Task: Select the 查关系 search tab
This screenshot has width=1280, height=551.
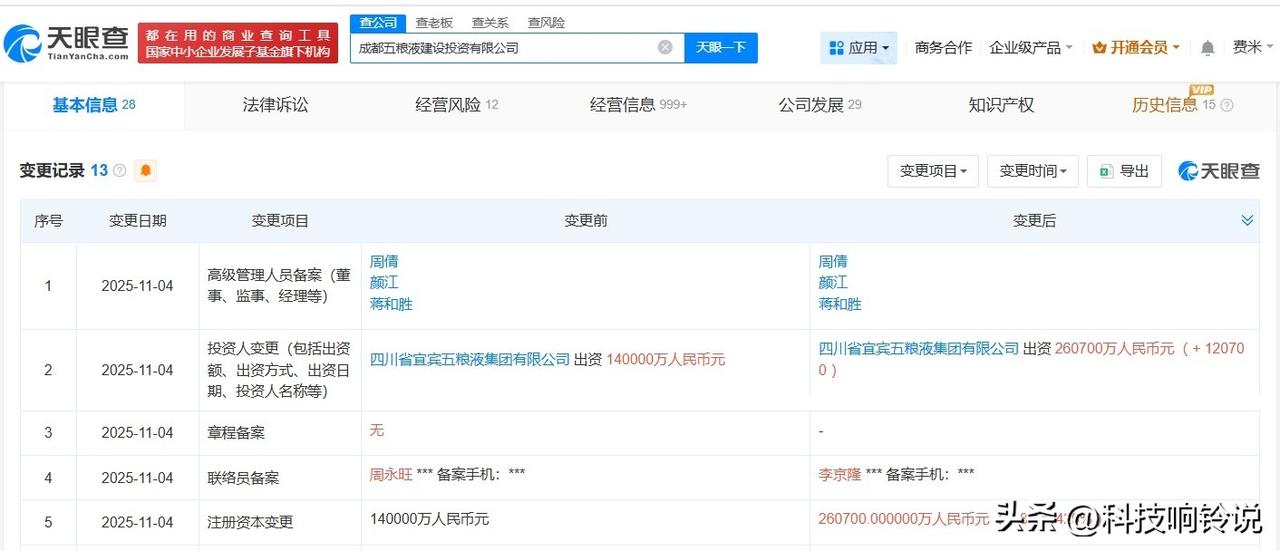Action: pos(490,22)
